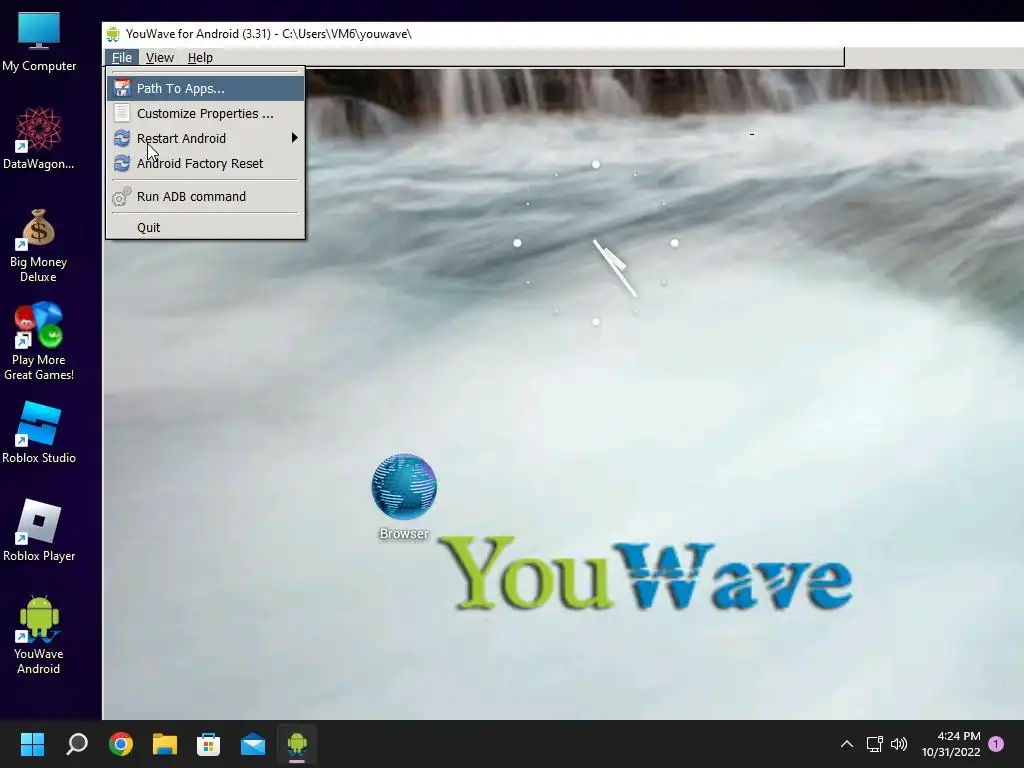Click the Restart Android refresh icon
1024x768 pixels.
pos(121,138)
